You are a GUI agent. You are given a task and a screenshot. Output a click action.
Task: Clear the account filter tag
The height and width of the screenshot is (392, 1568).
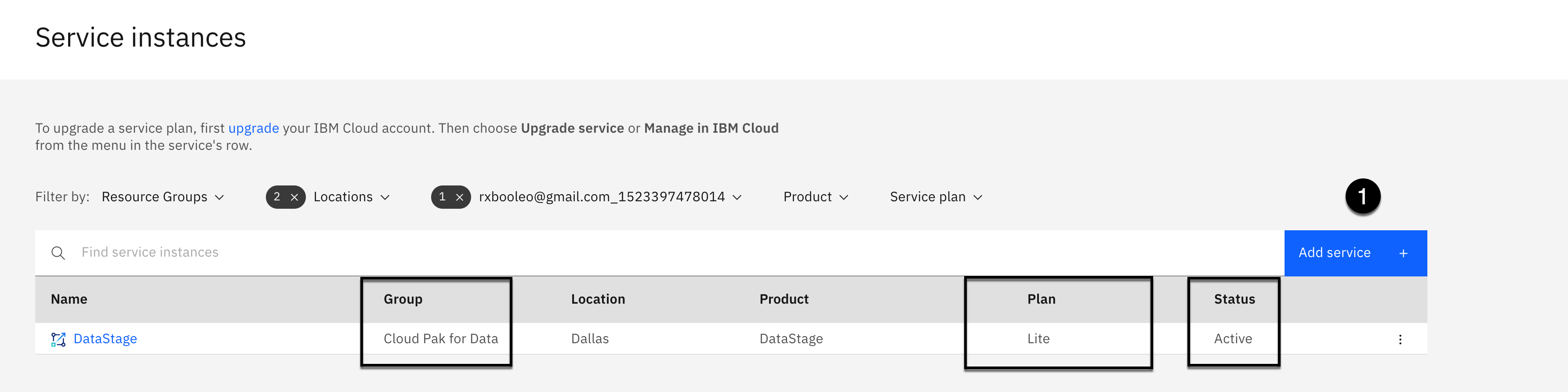coord(460,197)
